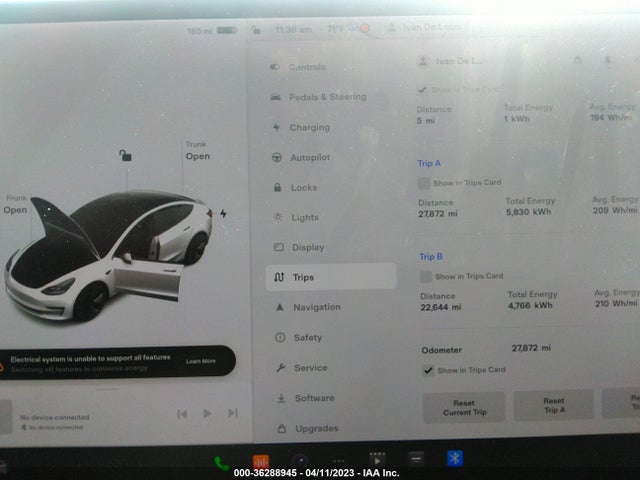Tap the 11:38 am clock
This screenshot has width=640, height=480.
293,29
